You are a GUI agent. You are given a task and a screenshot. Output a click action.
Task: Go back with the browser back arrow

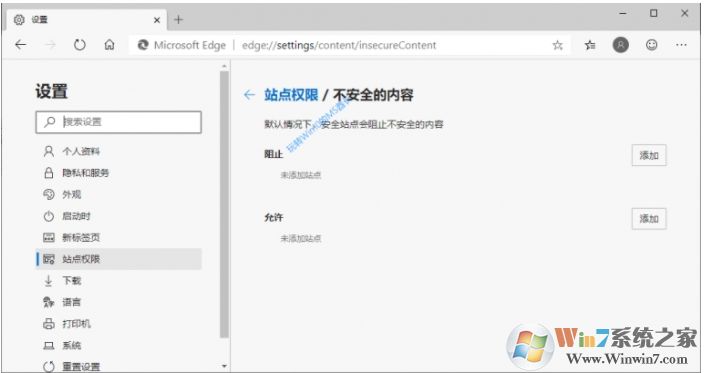21,44
